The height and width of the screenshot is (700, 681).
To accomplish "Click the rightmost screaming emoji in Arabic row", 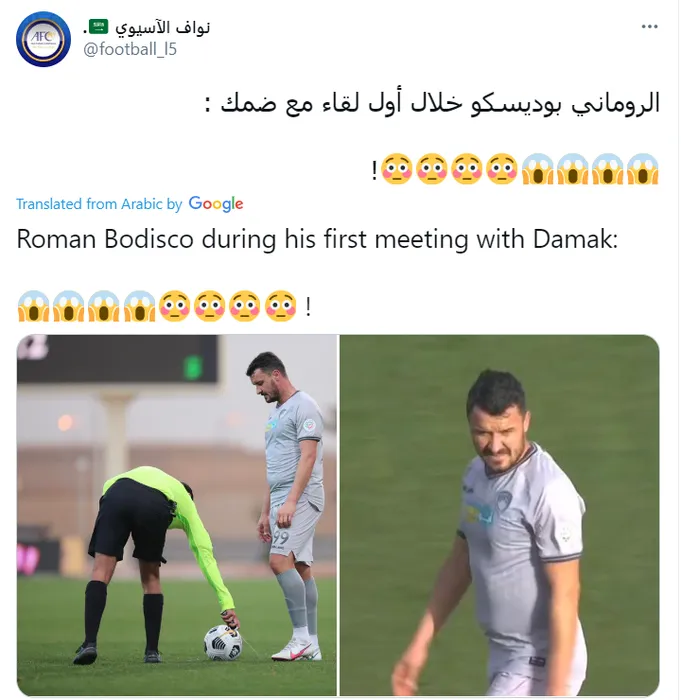I will tap(643, 169).
